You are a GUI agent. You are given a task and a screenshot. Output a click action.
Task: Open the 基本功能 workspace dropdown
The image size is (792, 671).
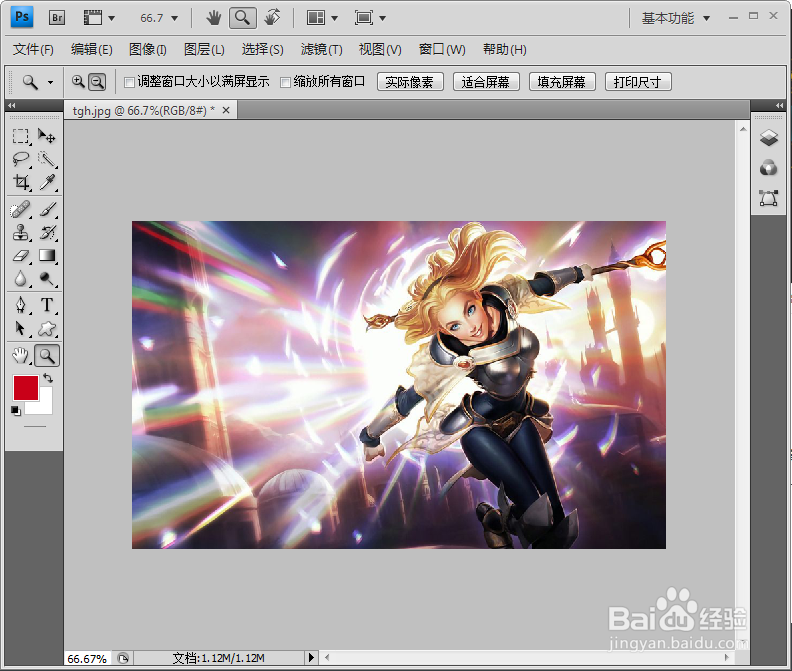point(676,19)
